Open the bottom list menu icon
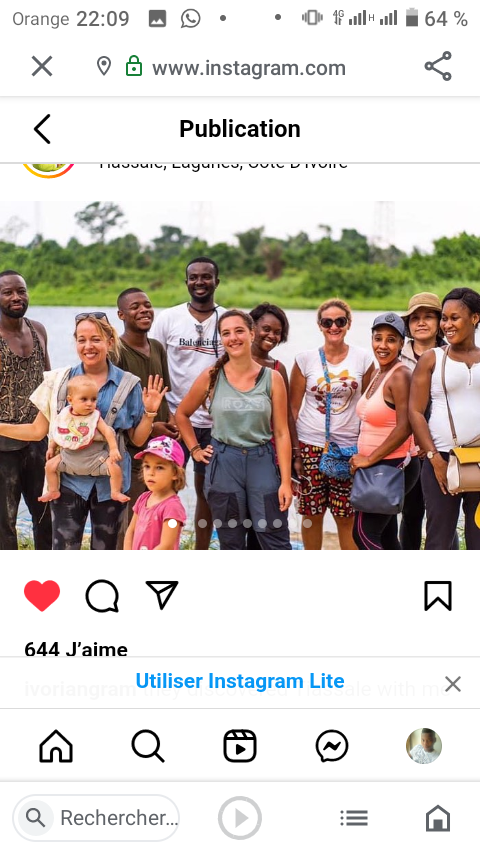 tap(354, 818)
